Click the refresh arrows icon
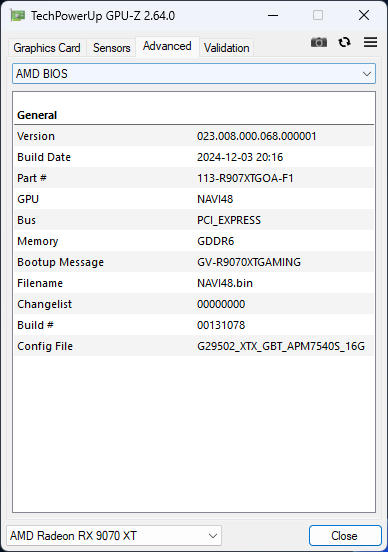The width and height of the screenshot is (388, 552). (344, 42)
